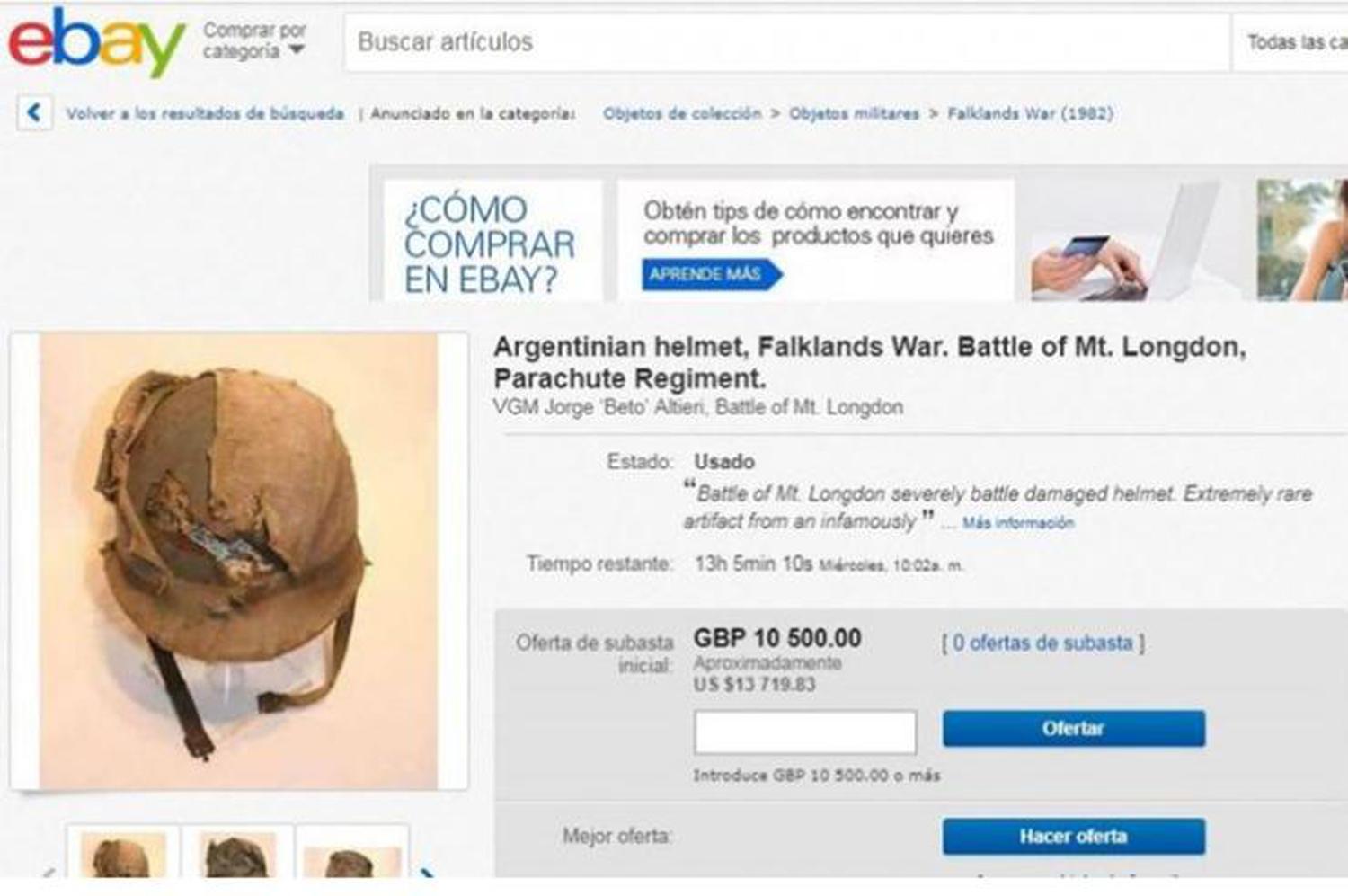The width and height of the screenshot is (1348, 896).
Task: Click the next thumbnails arrow
Action: click(429, 872)
